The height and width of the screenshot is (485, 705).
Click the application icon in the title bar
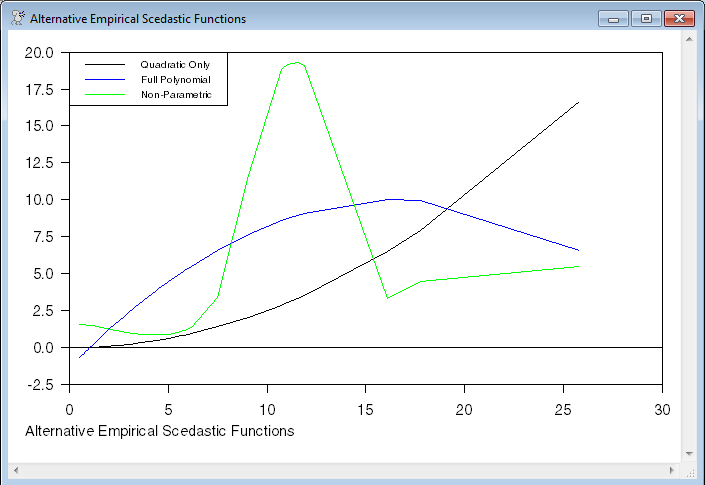tap(16, 19)
